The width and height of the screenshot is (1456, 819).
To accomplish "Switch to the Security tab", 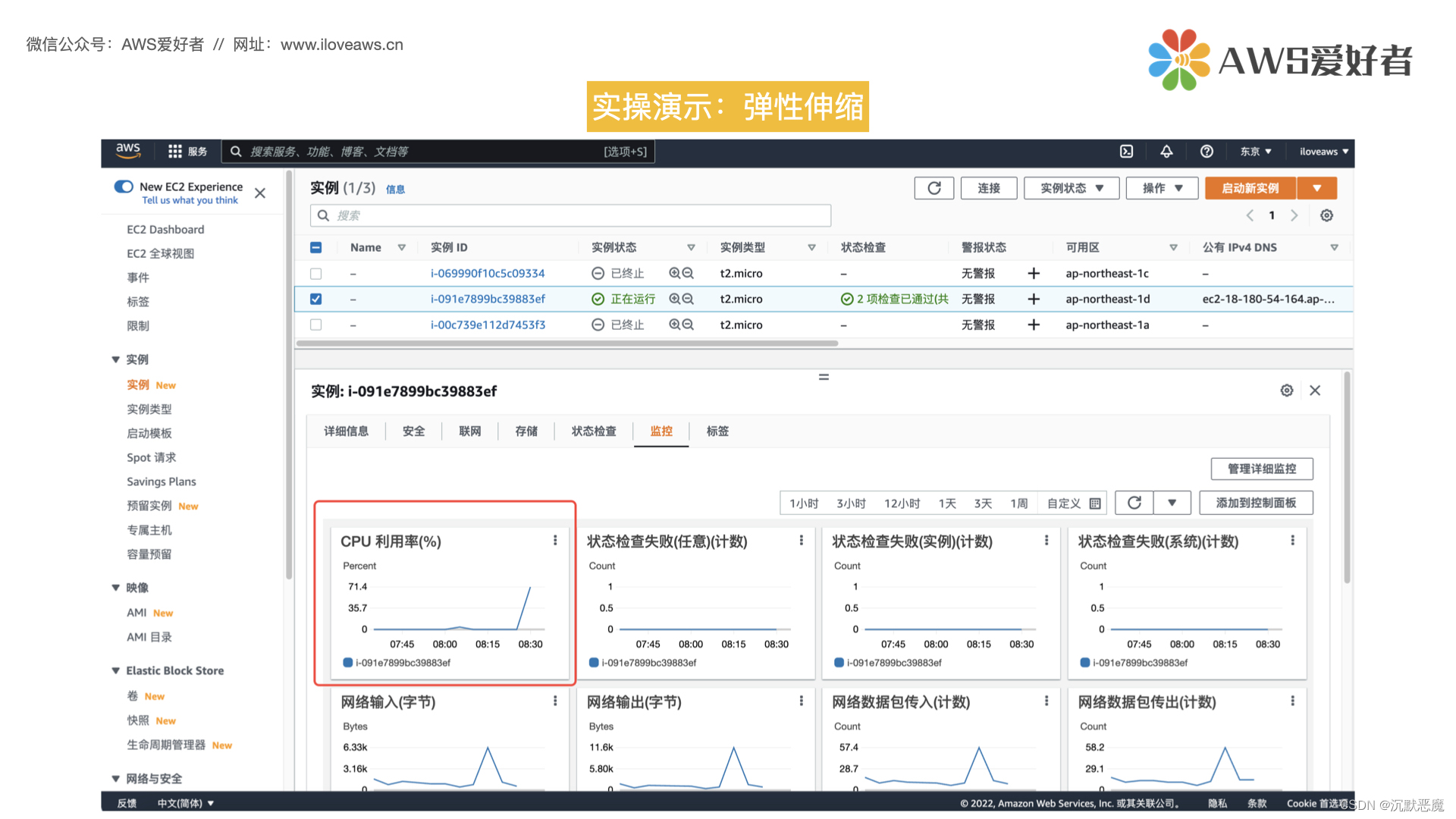I will tap(414, 431).
